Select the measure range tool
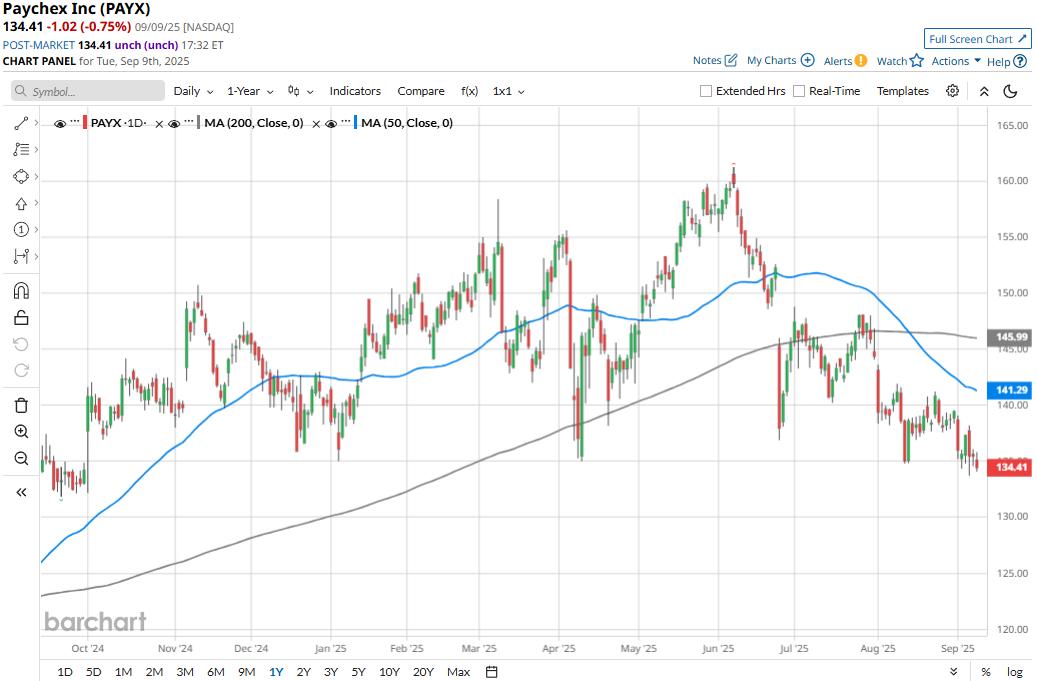Screen dimensions: 1037x681 [21, 256]
